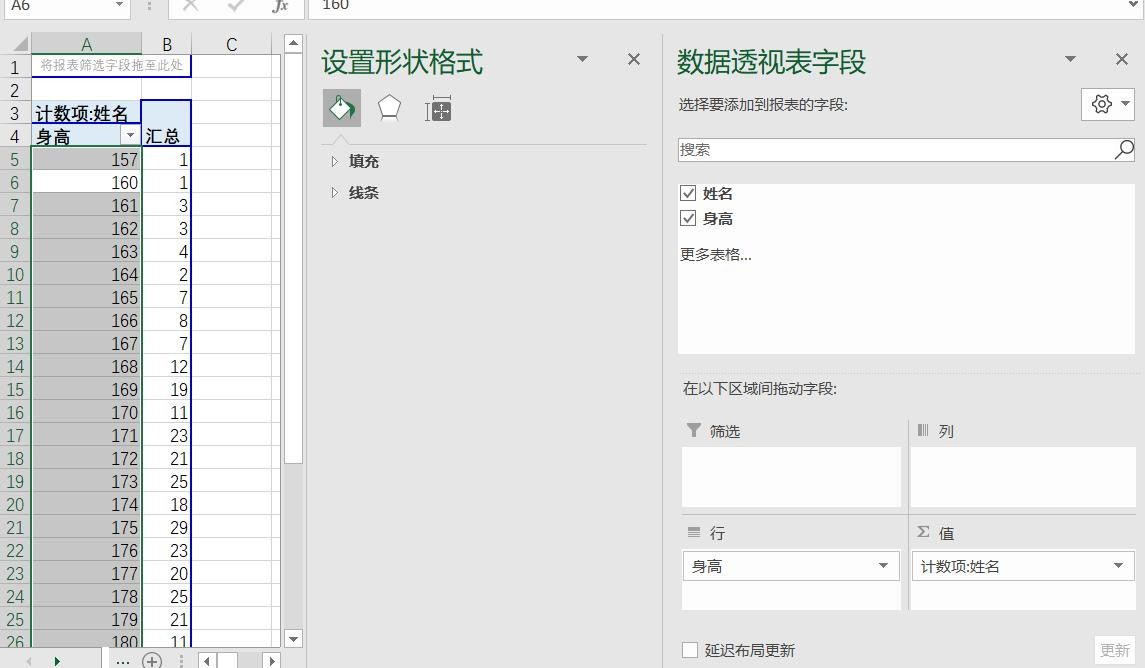Click the search magnifier icon in field list
Viewport: 1145px width, 668px height.
(1123, 150)
